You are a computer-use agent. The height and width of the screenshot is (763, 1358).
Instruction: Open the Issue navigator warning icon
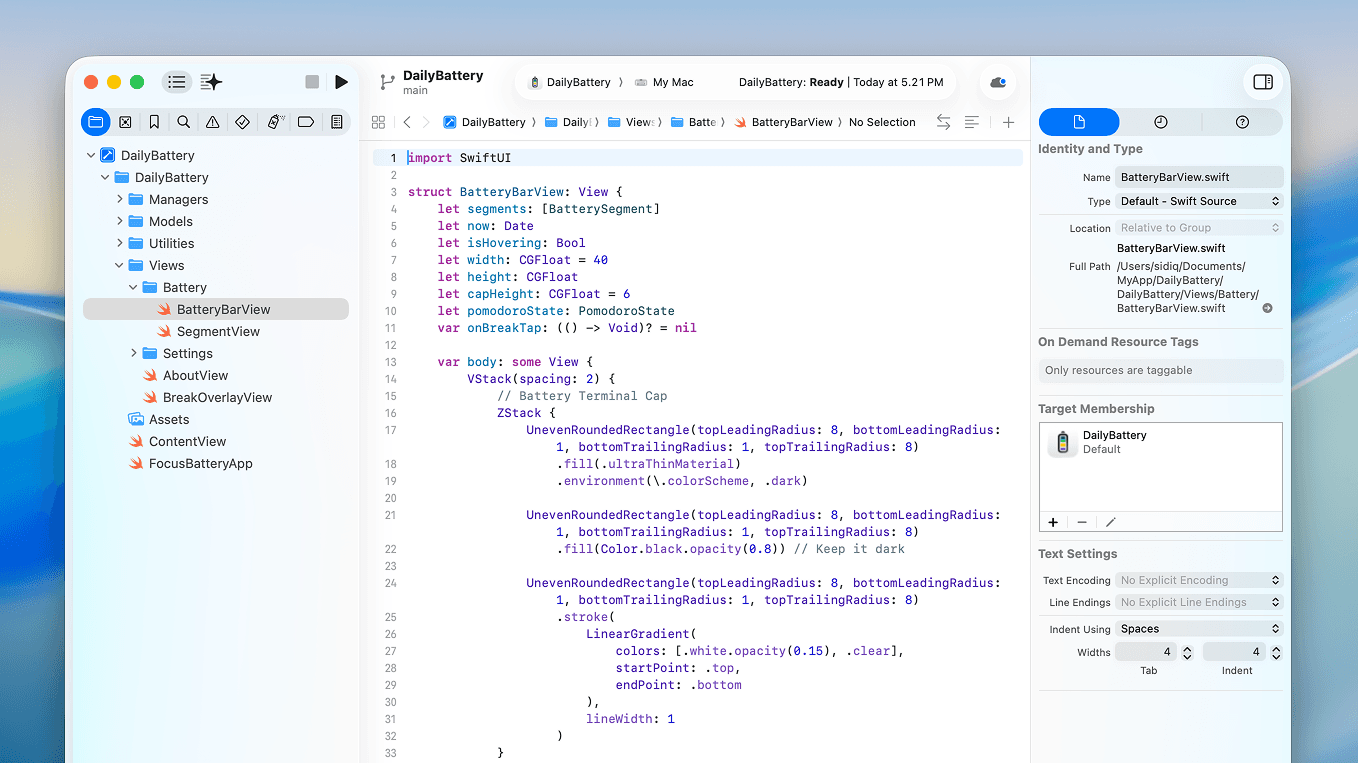[213, 122]
